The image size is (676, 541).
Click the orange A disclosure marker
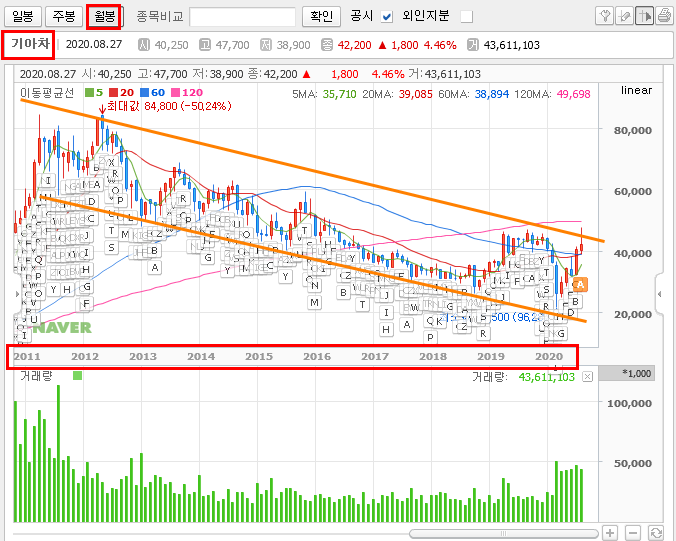(x=580, y=284)
